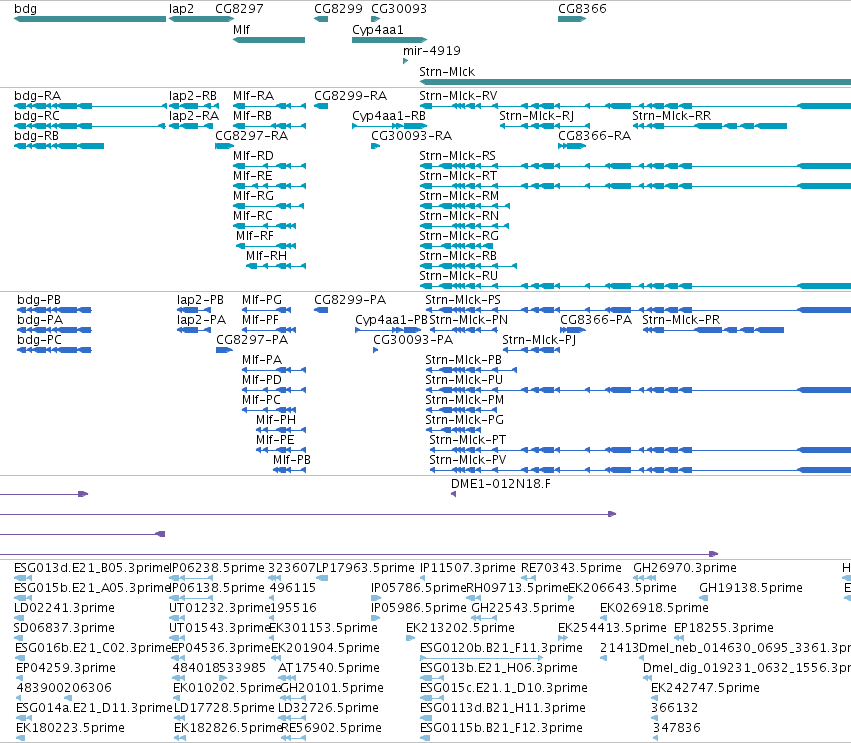Click the GH26970.3prime label
This screenshot has height=743, width=851.
[685, 568]
